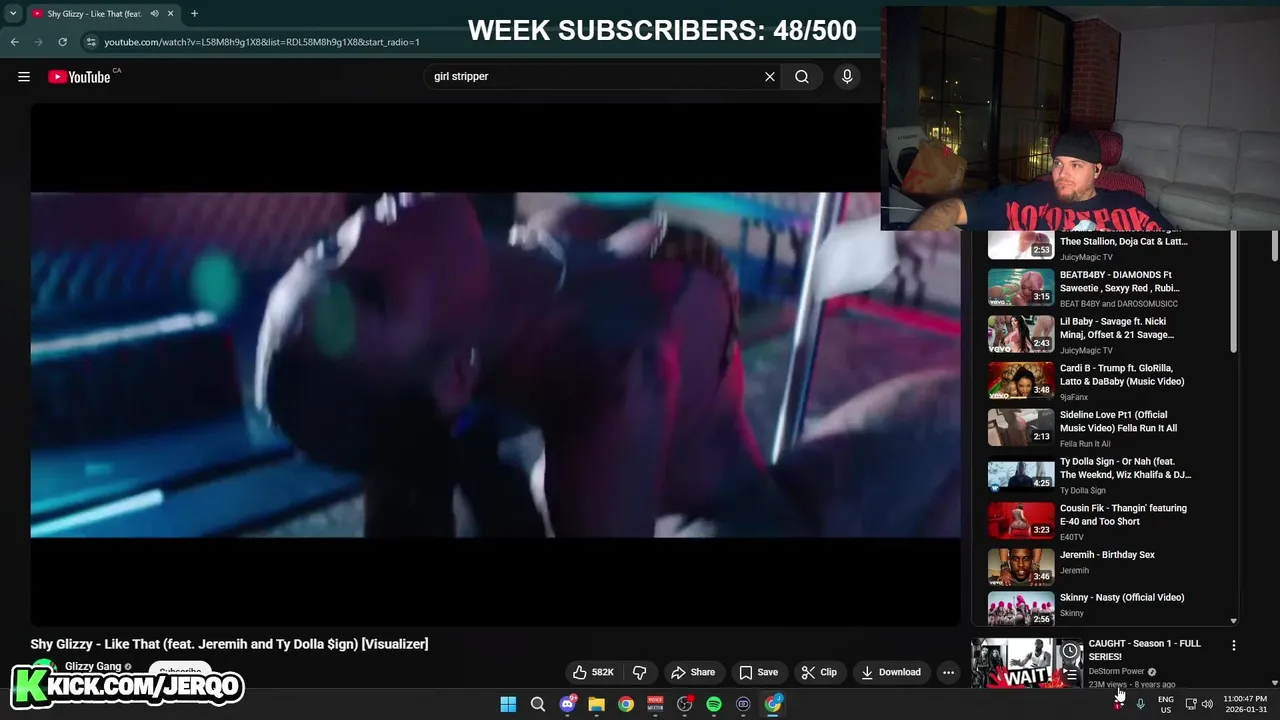Image resolution: width=1280 pixels, height=720 pixels.
Task: Open the YouTube hamburger guide menu
Action: point(24,77)
